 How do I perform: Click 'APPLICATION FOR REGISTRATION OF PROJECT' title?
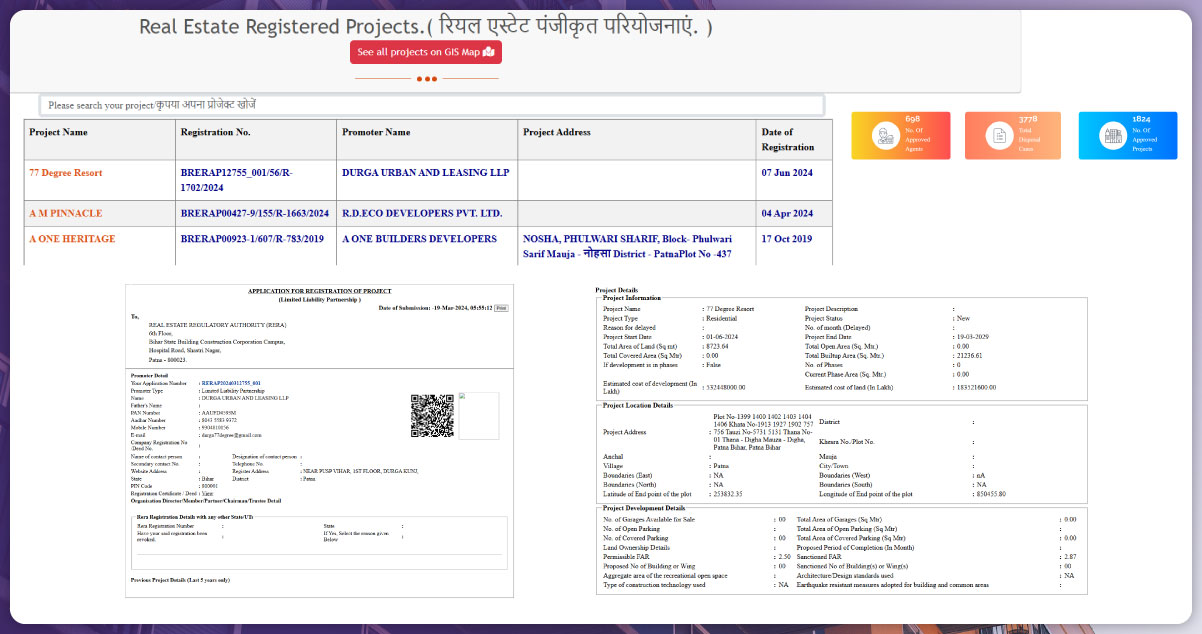click(x=318, y=290)
